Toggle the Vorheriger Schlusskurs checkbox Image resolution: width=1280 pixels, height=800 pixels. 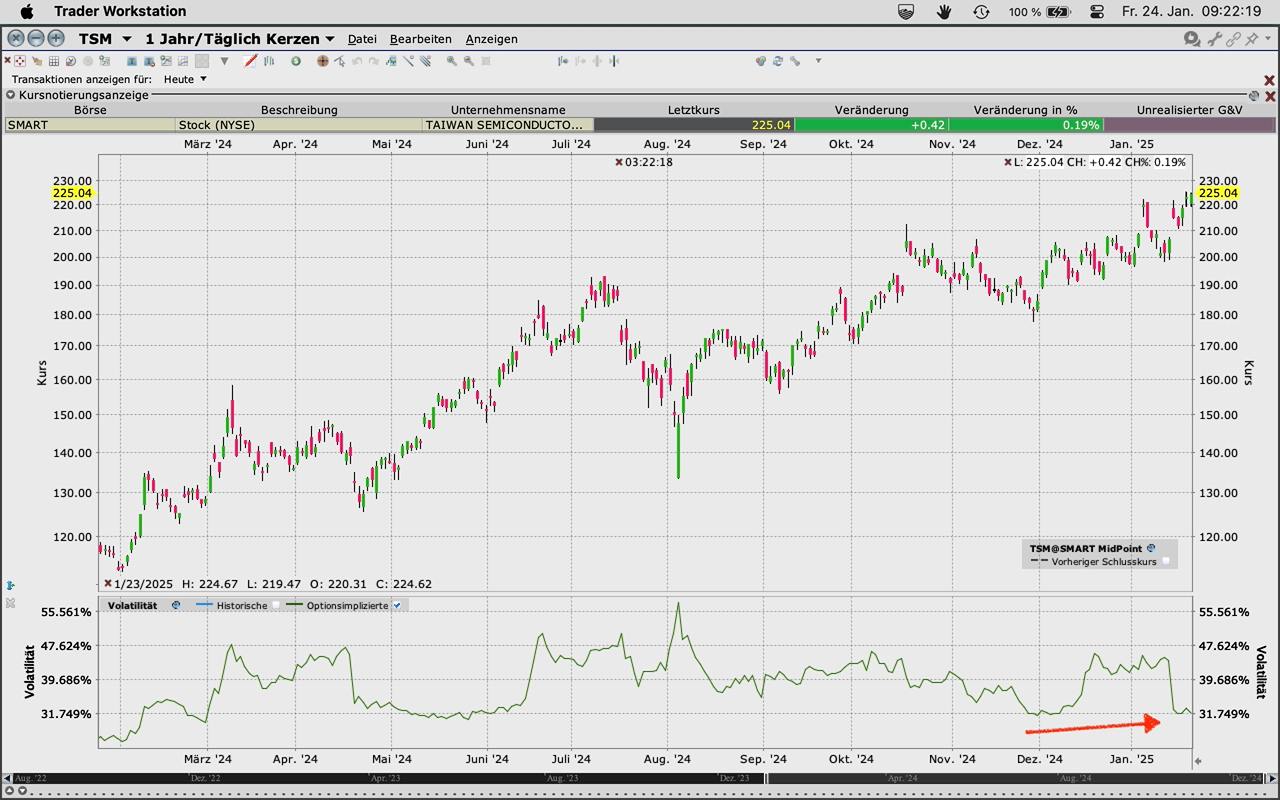click(x=1166, y=562)
